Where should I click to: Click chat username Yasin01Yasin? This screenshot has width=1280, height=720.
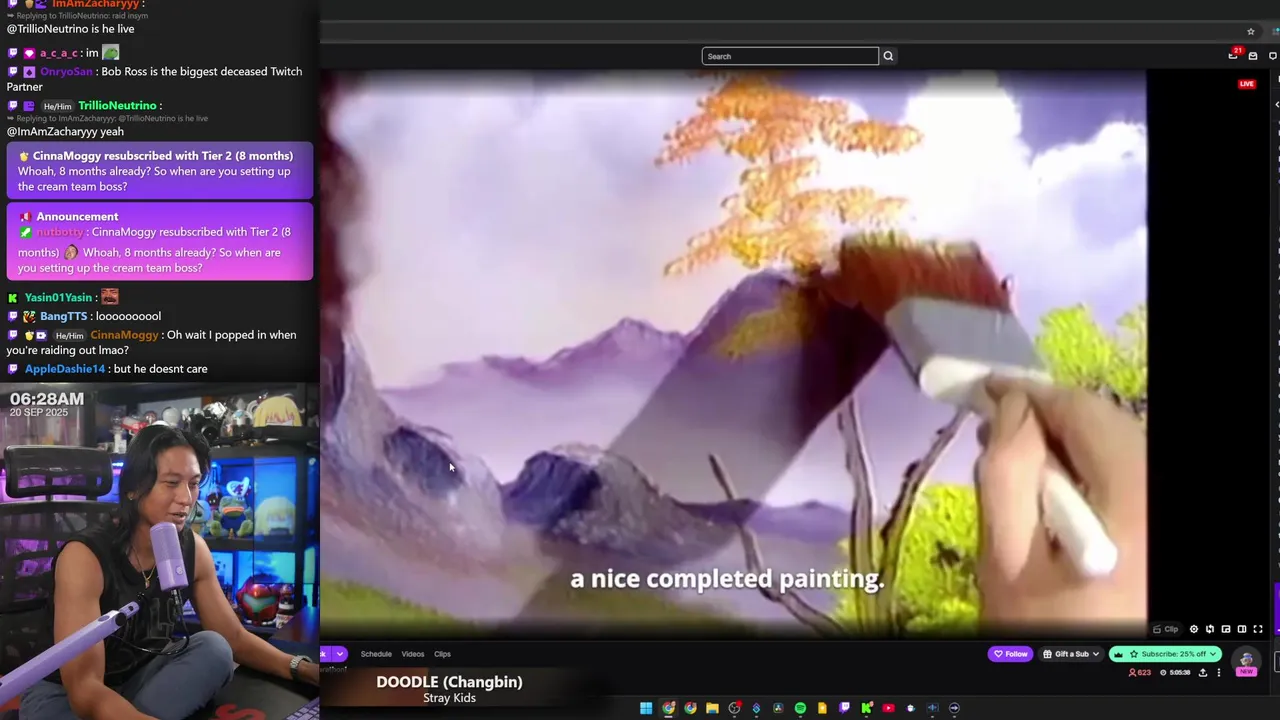[x=58, y=297]
